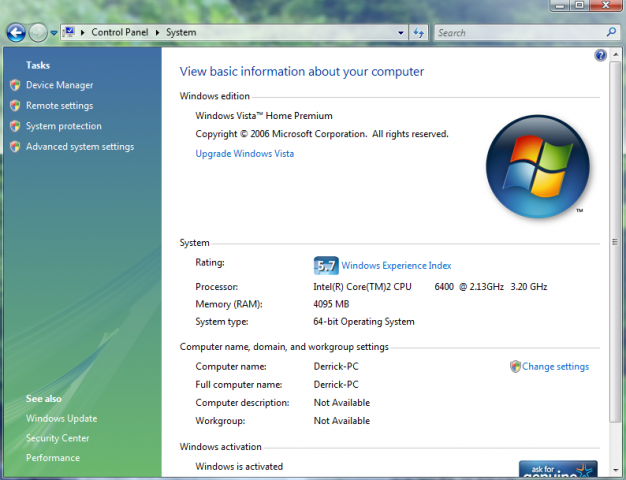The height and width of the screenshot is (480, 626).
Task: Click the copyright 2006 Microsoft Corporation text
Action: (322, 134)
